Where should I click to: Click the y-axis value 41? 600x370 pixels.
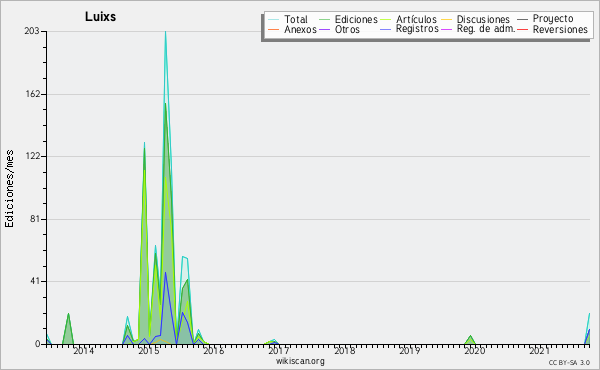tap(35, 281)
